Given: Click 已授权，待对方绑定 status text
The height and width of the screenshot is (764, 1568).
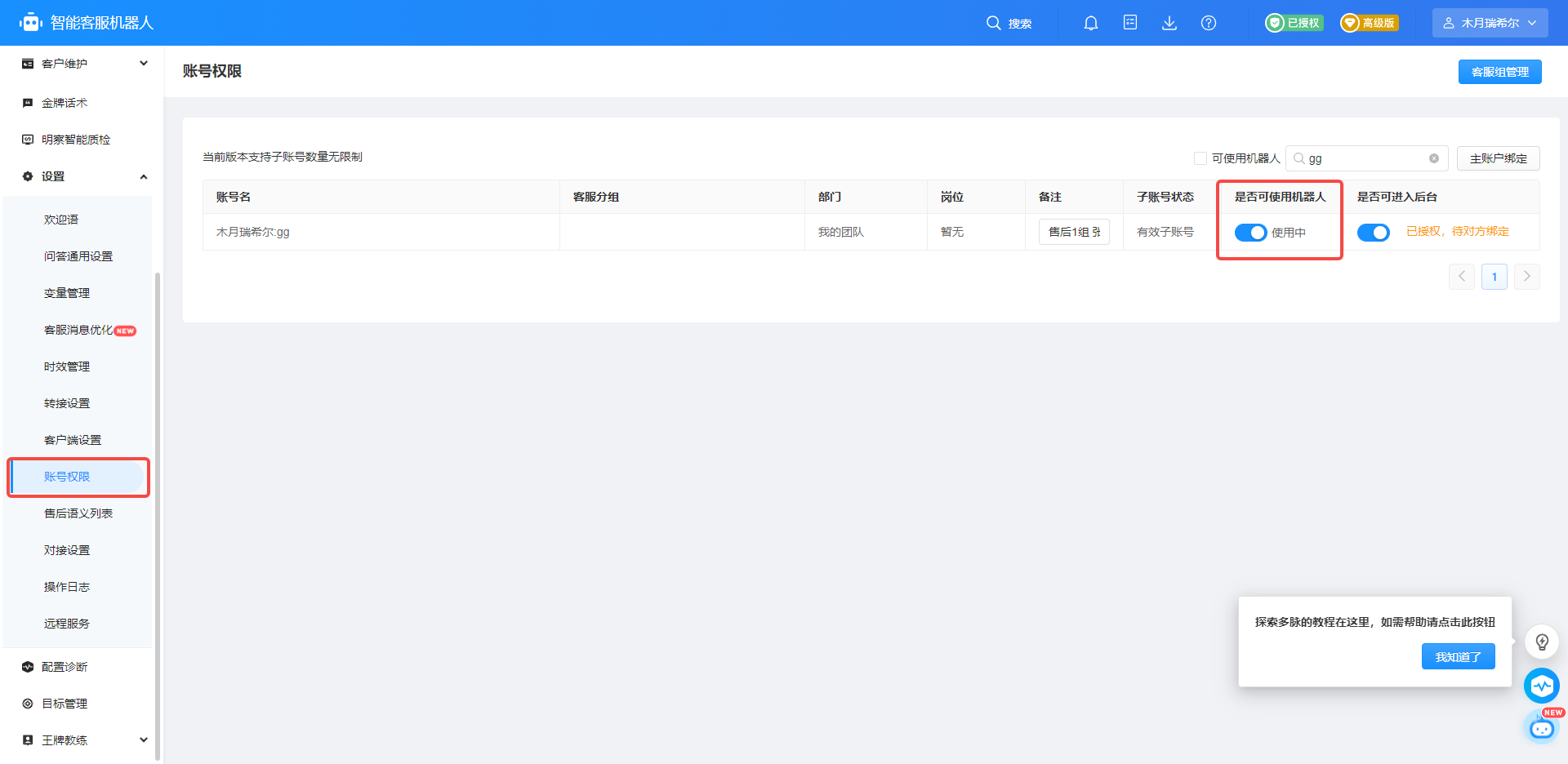Looking at the screenshot, I should (x=1457, y=232).
